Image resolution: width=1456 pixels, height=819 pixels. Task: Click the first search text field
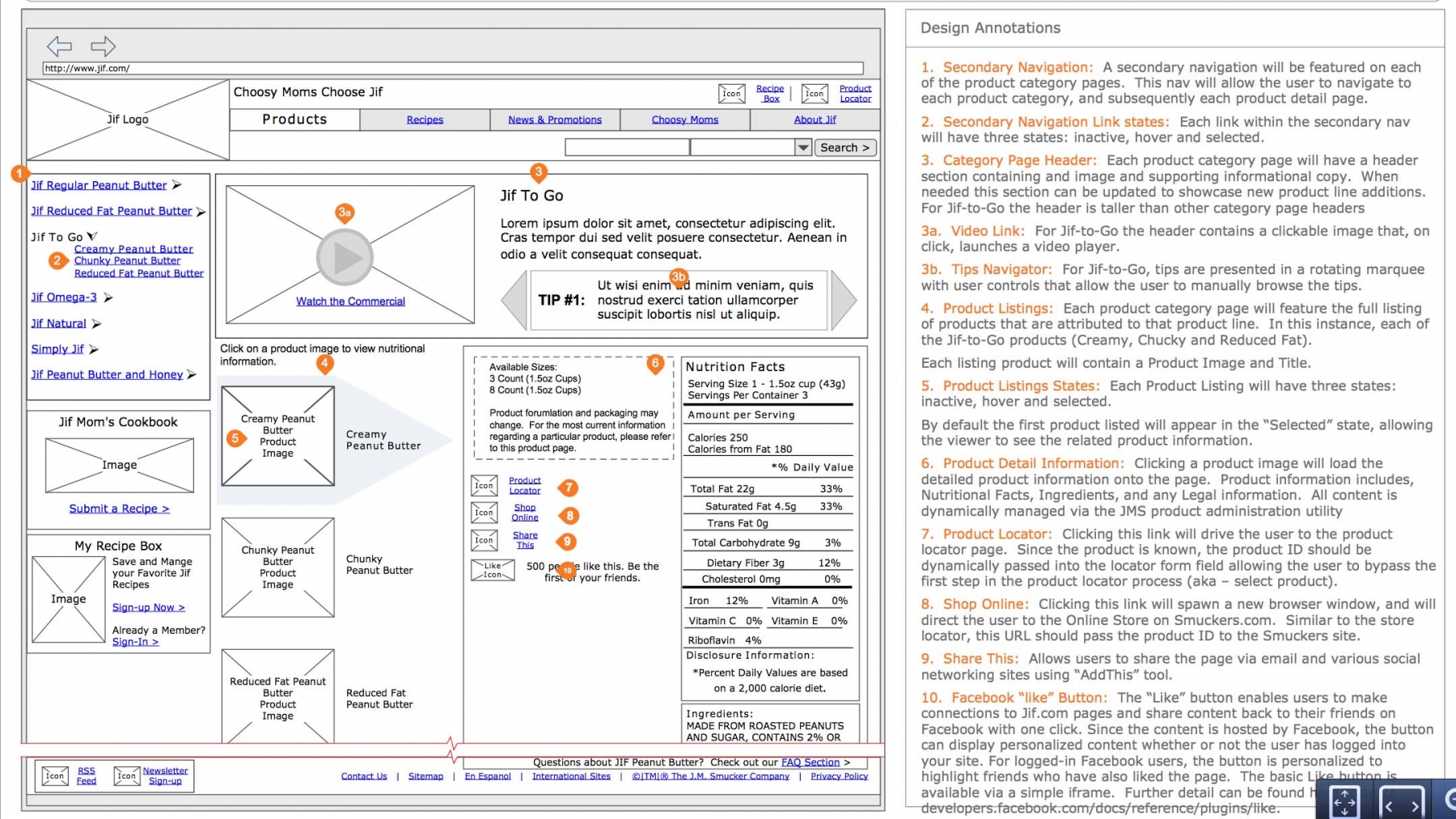pyautogui.click(x=627, y=147)
